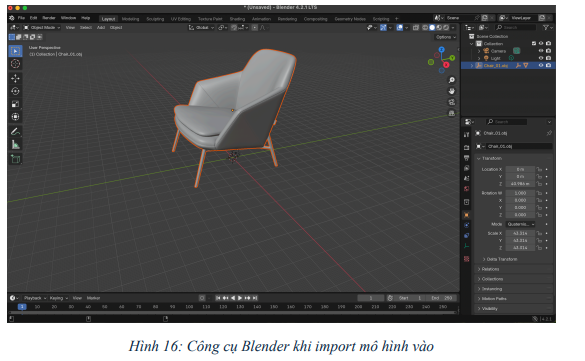The width and height of the screenshot is (585, 361).
Task: Enable X-ray toggle in viewport header
Action: click(416, 28)
